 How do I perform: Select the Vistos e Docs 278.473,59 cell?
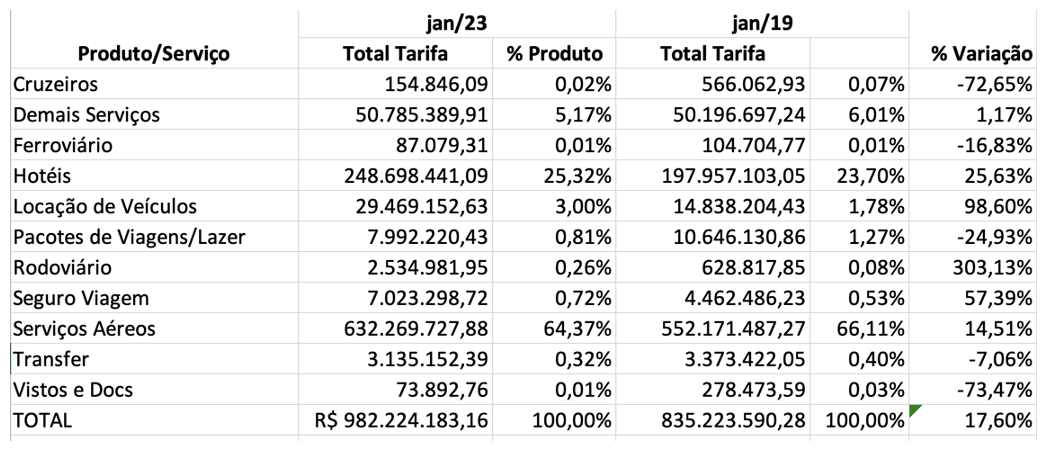click(713, 389)
